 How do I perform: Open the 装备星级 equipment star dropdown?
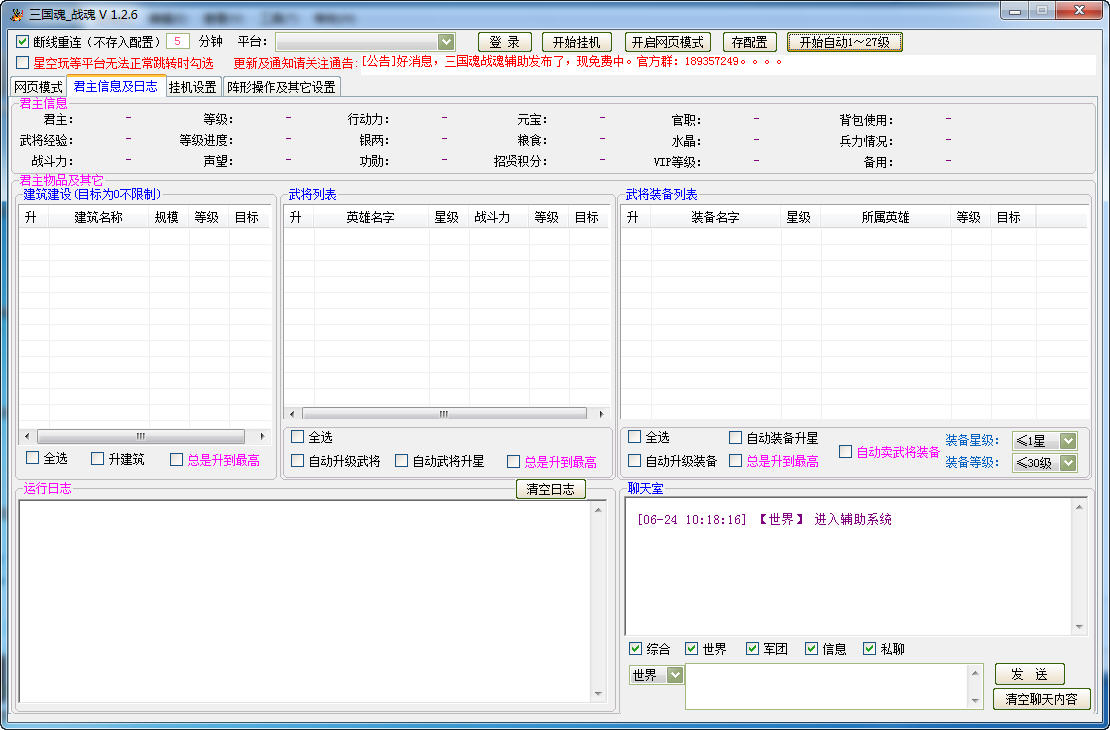click(1070, 441)
